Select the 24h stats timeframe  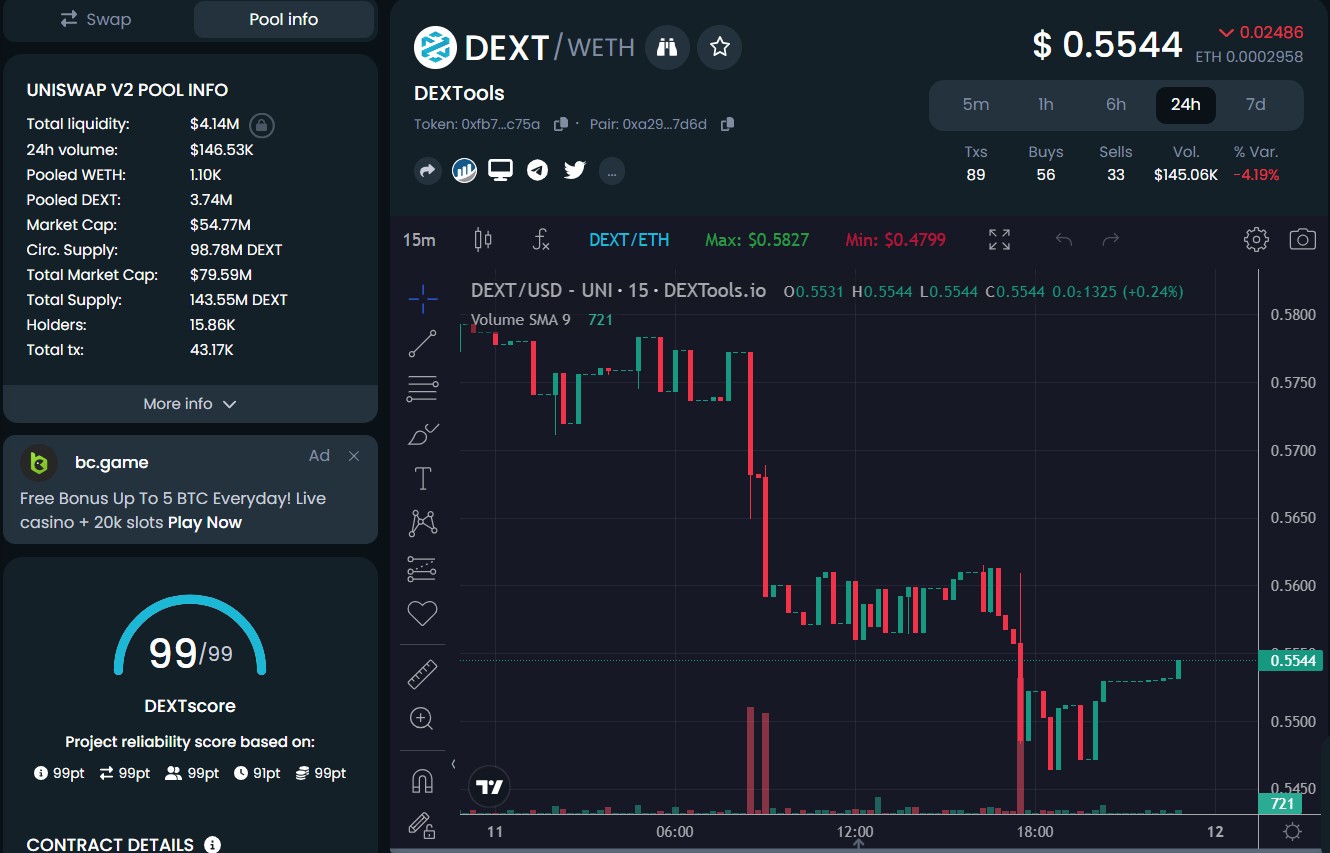(1186, 105)
